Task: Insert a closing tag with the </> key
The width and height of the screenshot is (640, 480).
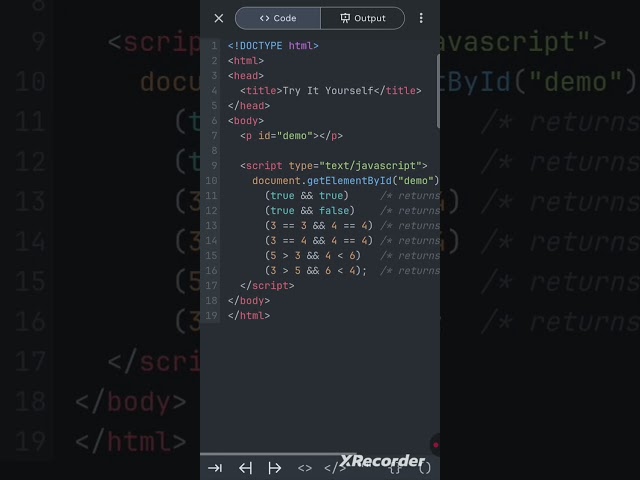Action: click(x=334, y=468)
